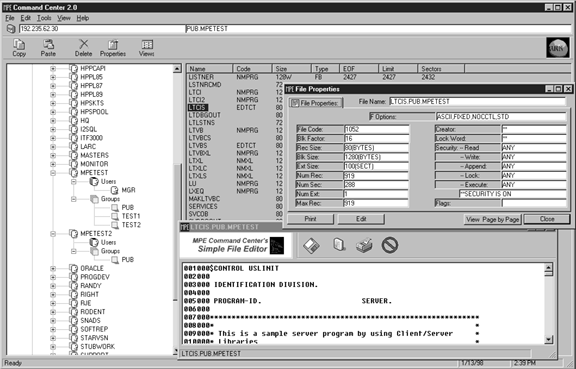Select the LTVBXL file in the list
Image resolution: width=576 pixels, height=369 pixels.
[199, 153]
